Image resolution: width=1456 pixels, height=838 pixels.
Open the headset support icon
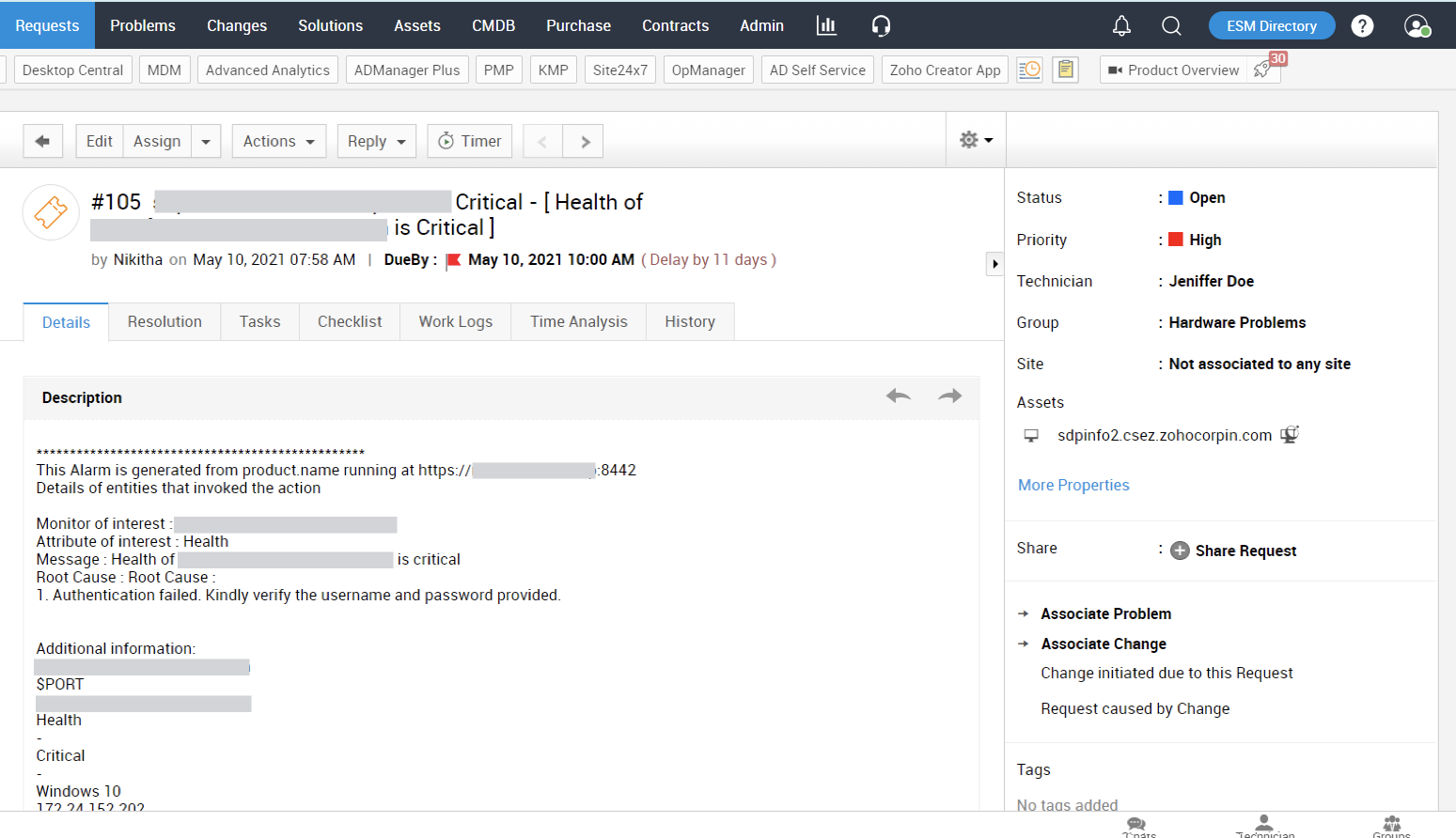point(881,25)
